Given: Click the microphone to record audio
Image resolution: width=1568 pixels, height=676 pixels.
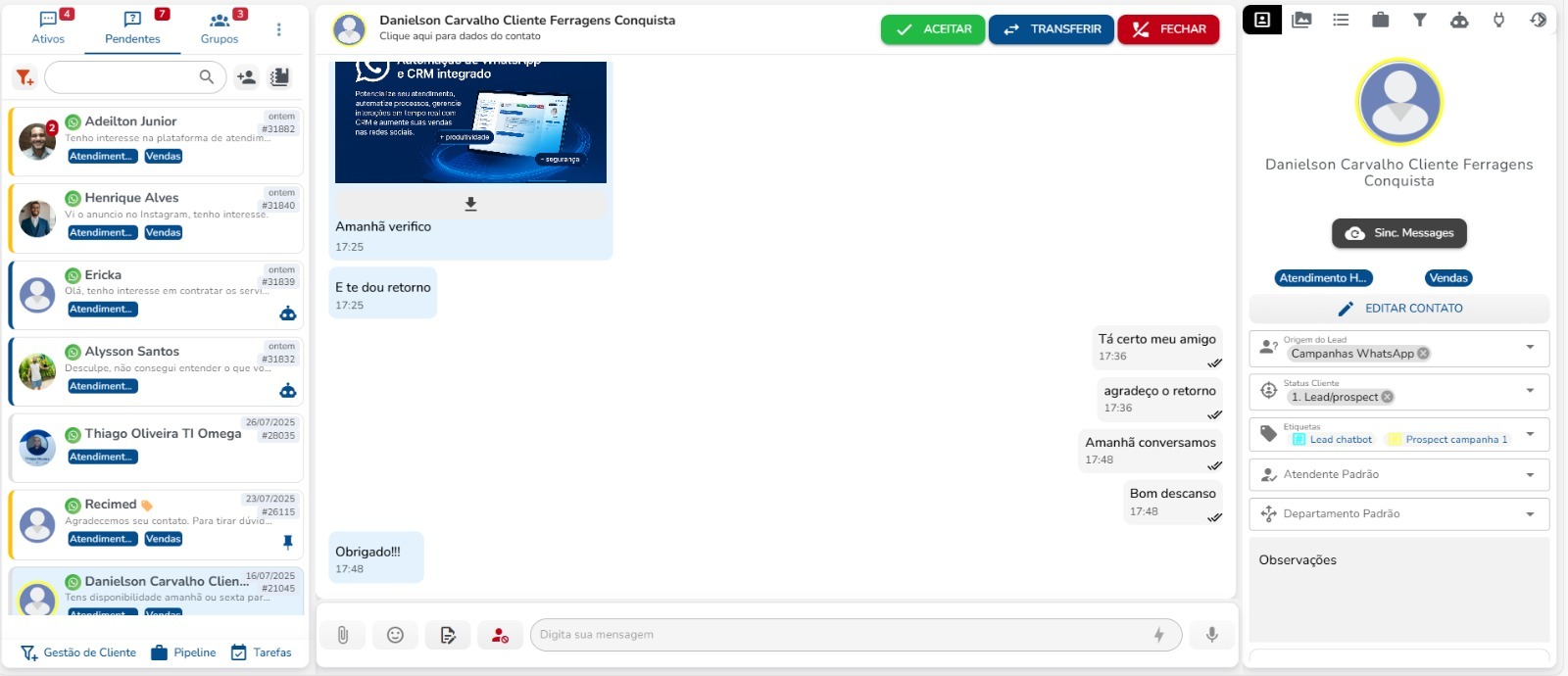Looking at the screenshot, I should pyautogui.click(x=1211, y=635).
